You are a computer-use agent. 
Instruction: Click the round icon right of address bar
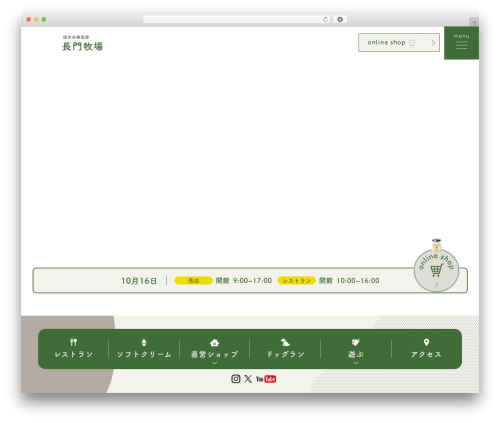click(x=340, y=19)
